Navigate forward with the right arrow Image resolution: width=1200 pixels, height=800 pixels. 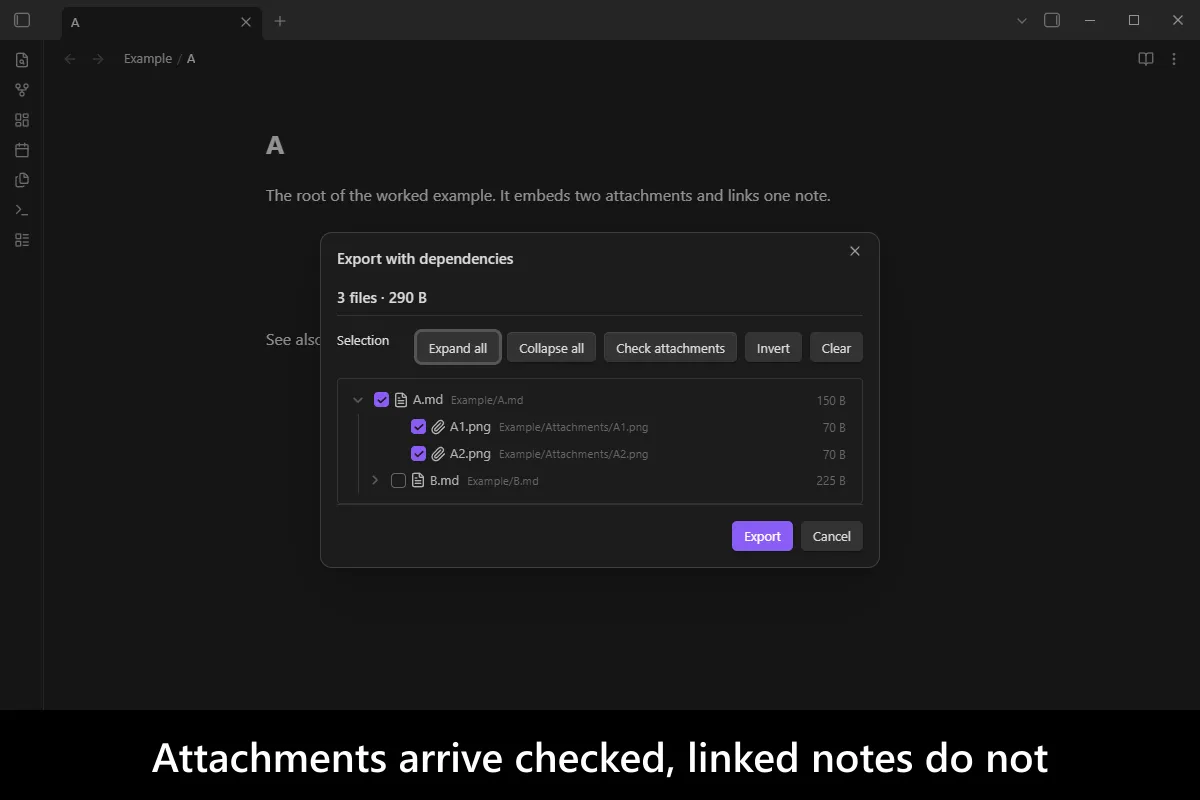click(98, 59)
